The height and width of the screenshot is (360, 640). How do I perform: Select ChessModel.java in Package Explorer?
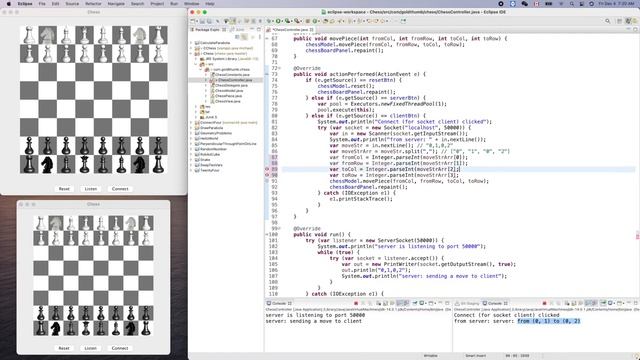(228, 91)
